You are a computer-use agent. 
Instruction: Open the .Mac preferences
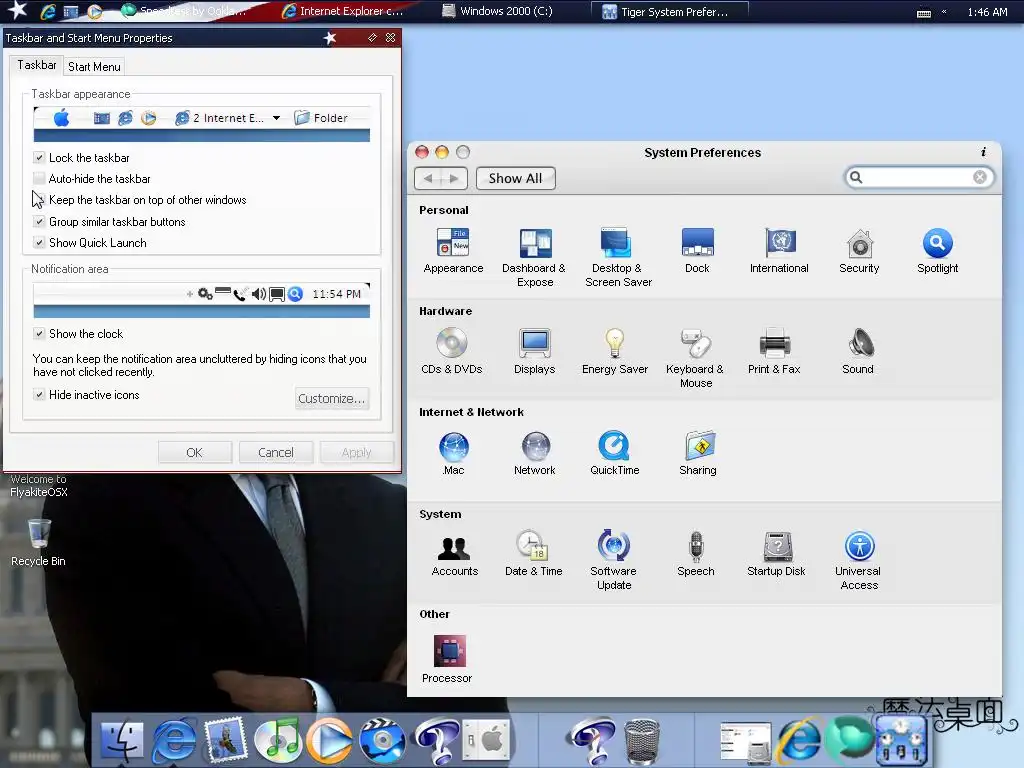453,453
